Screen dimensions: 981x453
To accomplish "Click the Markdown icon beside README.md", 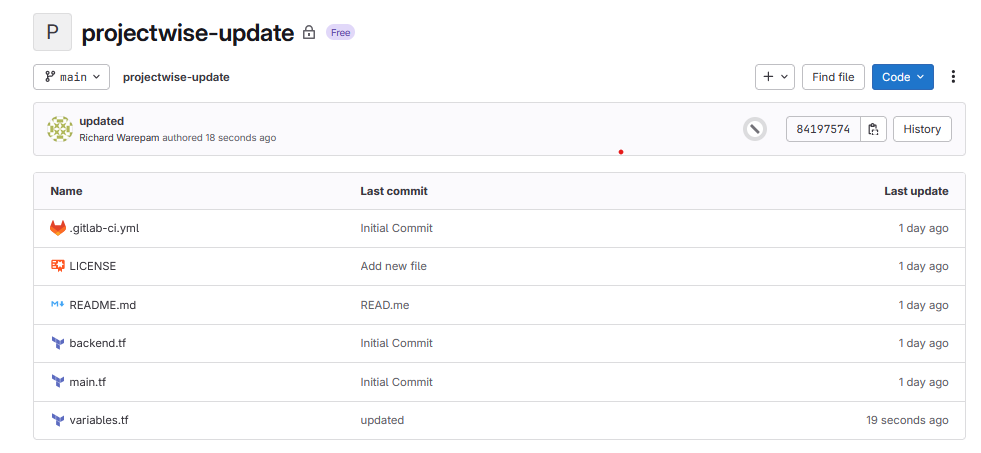I will point(58,305).
